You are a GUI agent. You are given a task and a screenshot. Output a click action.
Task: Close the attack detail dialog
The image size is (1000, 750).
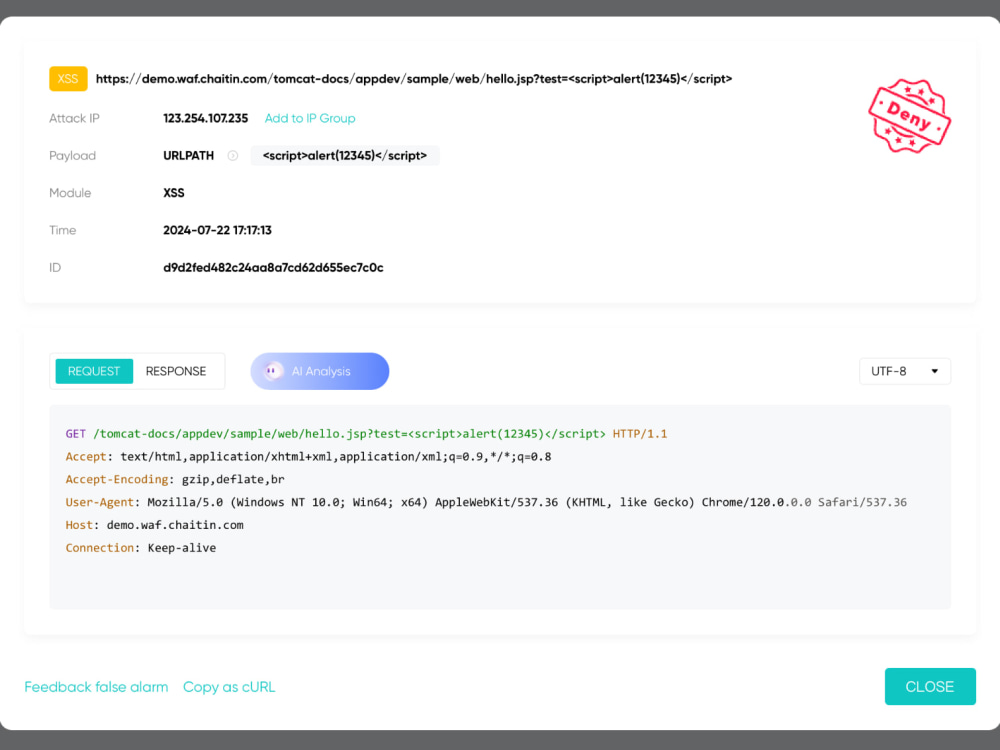coord(930,686)
